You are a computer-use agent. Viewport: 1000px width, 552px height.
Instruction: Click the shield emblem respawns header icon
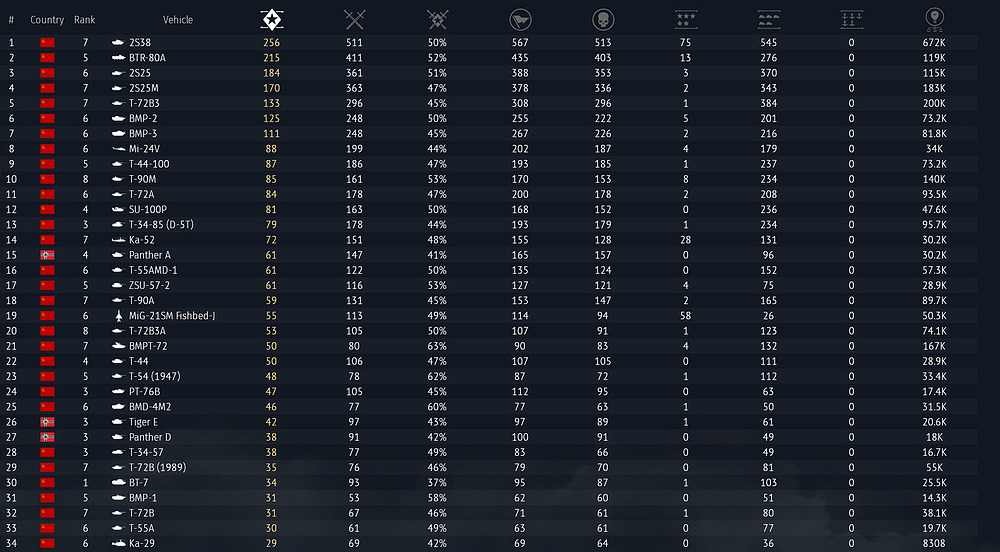[519, 19]
